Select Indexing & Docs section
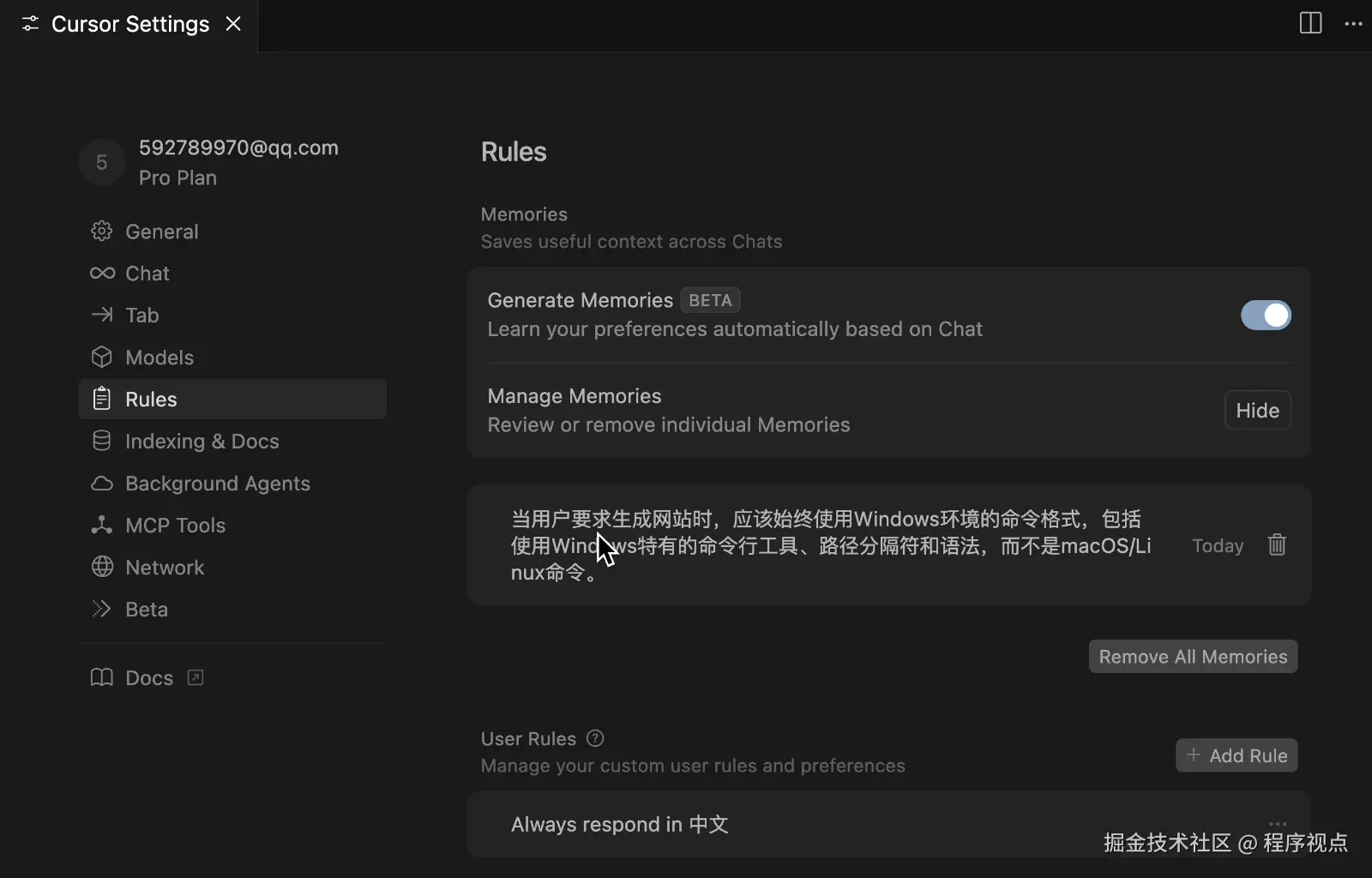1372x878 pixels. [x=202, y=442]
